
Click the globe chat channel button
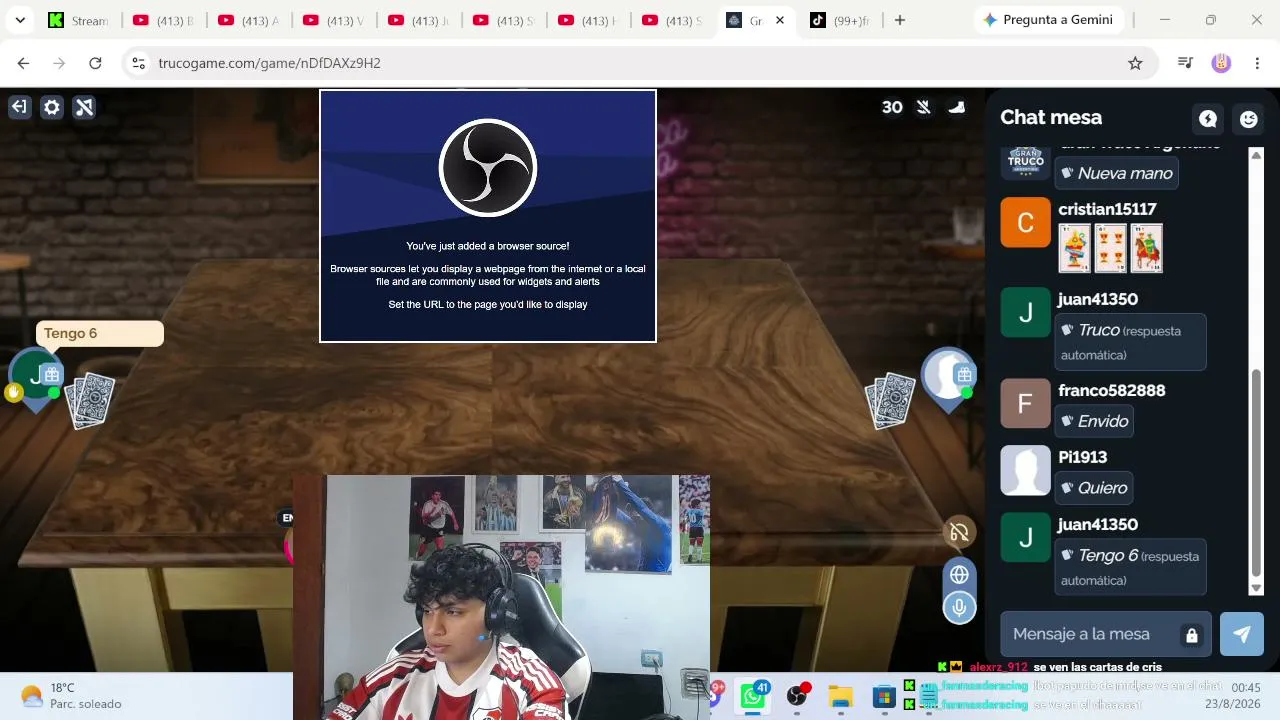pyautogui.click(x=959, y=575)
